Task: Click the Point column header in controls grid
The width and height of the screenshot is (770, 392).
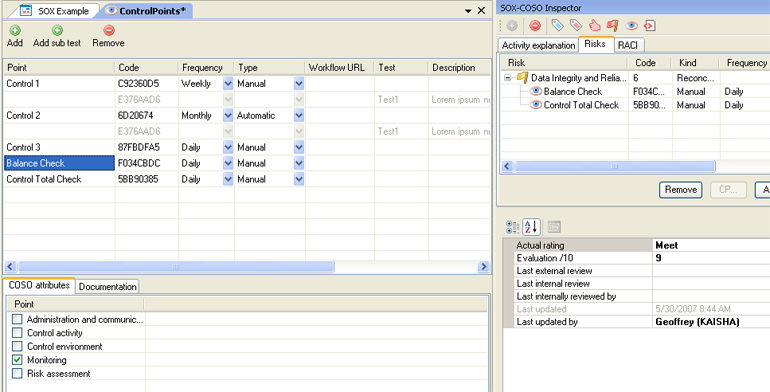Action: pos(59,68)
